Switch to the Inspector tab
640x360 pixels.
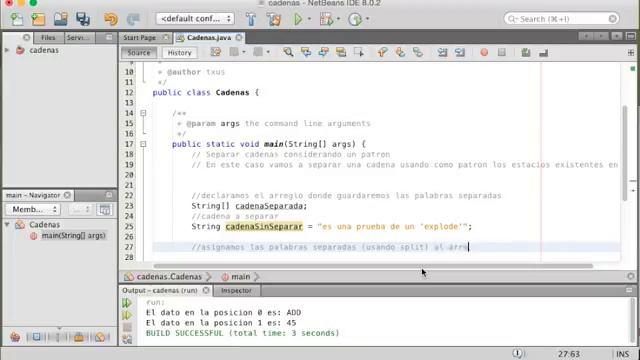click(236, 291)
